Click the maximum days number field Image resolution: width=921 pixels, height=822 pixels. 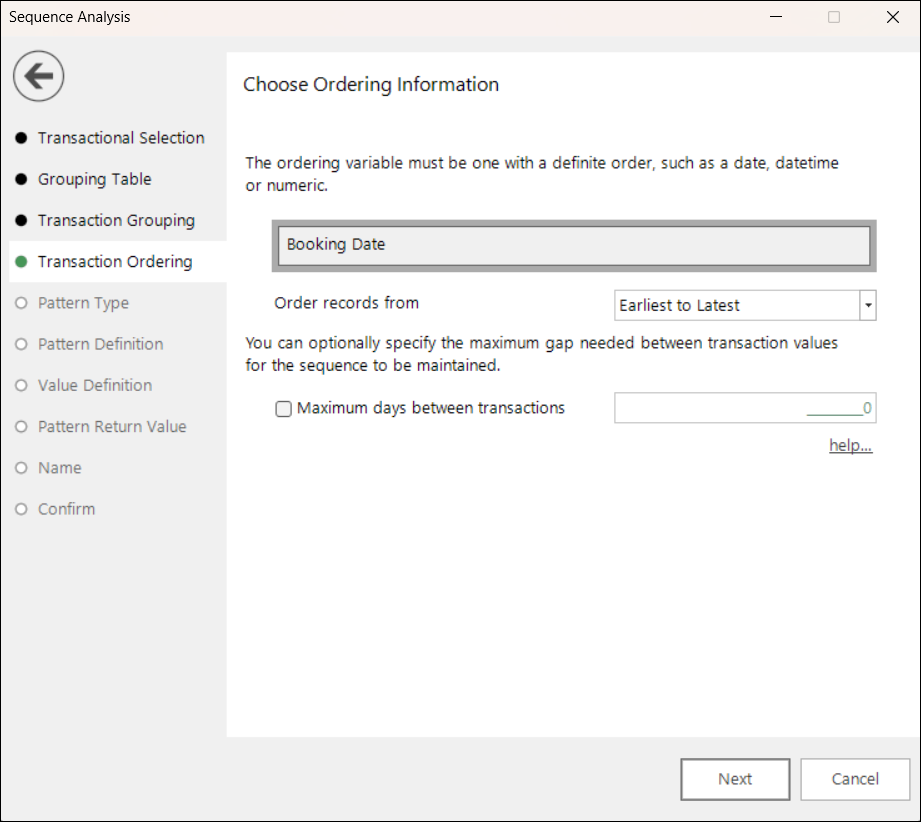tap(745, 408)
